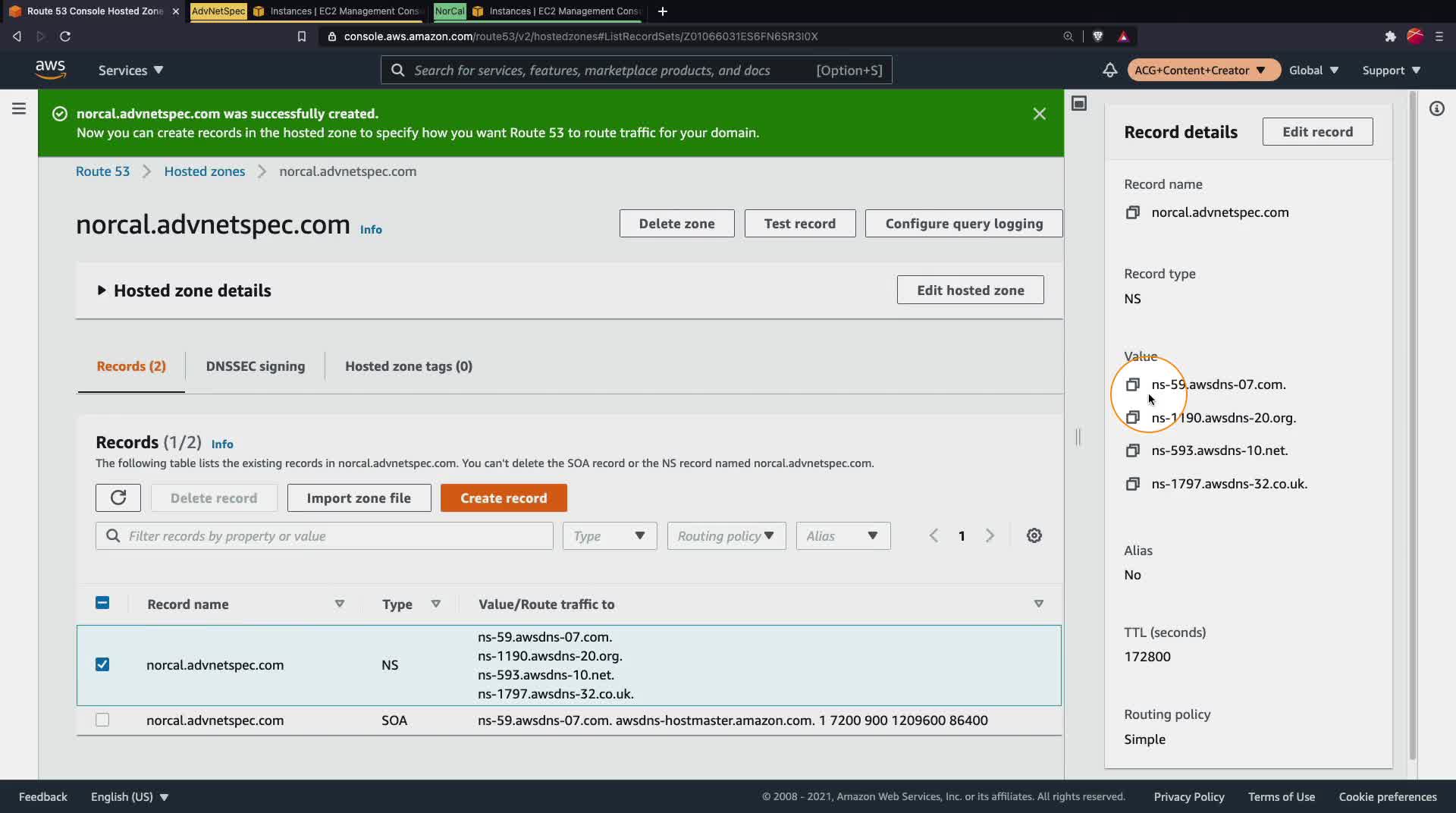Click the Edit hosted zone button
Viewport: 1456px width, 813px height.
971,290
